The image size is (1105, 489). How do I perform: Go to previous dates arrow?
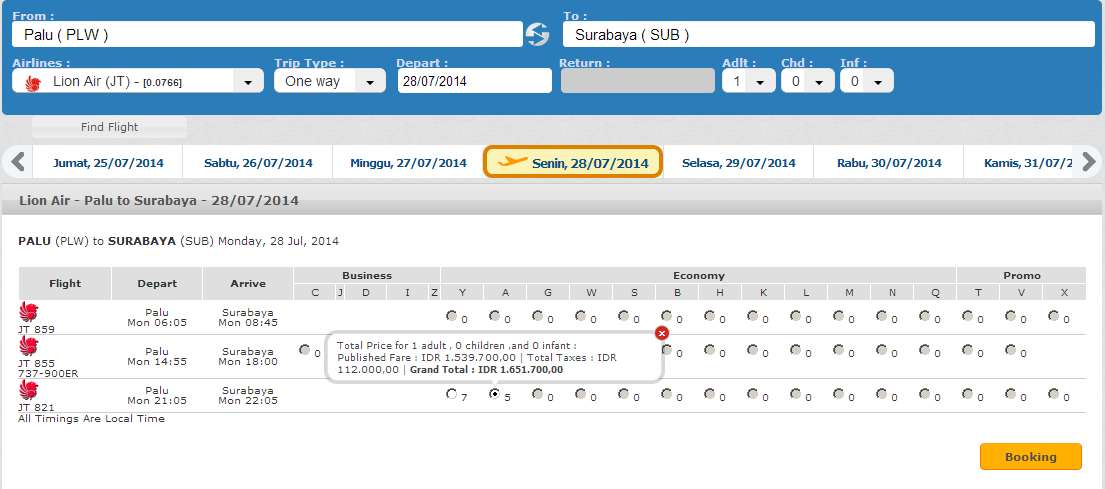tap(18, 162)
